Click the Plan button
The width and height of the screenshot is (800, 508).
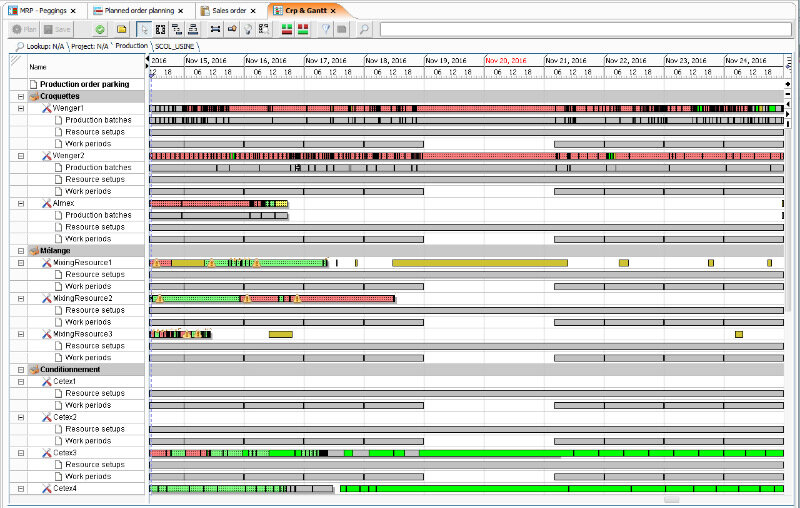[24, 29]
